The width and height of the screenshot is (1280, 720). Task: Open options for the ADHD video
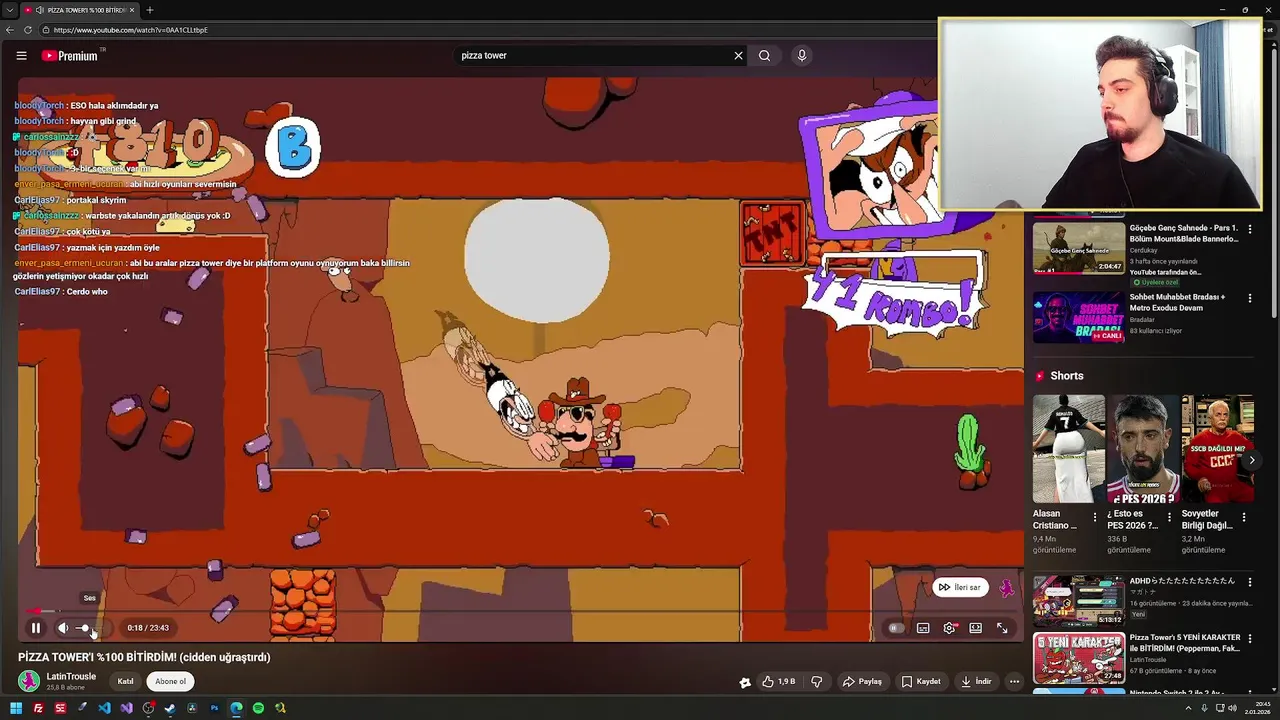click(x=1249, y=581)
